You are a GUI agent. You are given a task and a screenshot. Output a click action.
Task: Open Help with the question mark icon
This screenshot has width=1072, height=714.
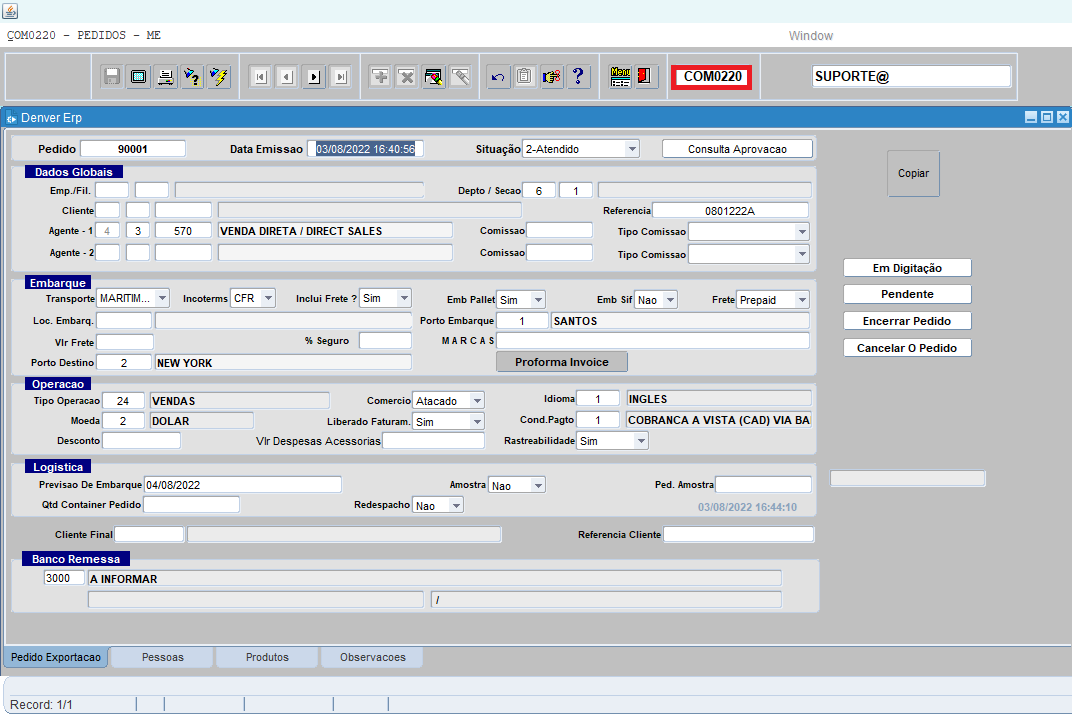click(578, 76)
